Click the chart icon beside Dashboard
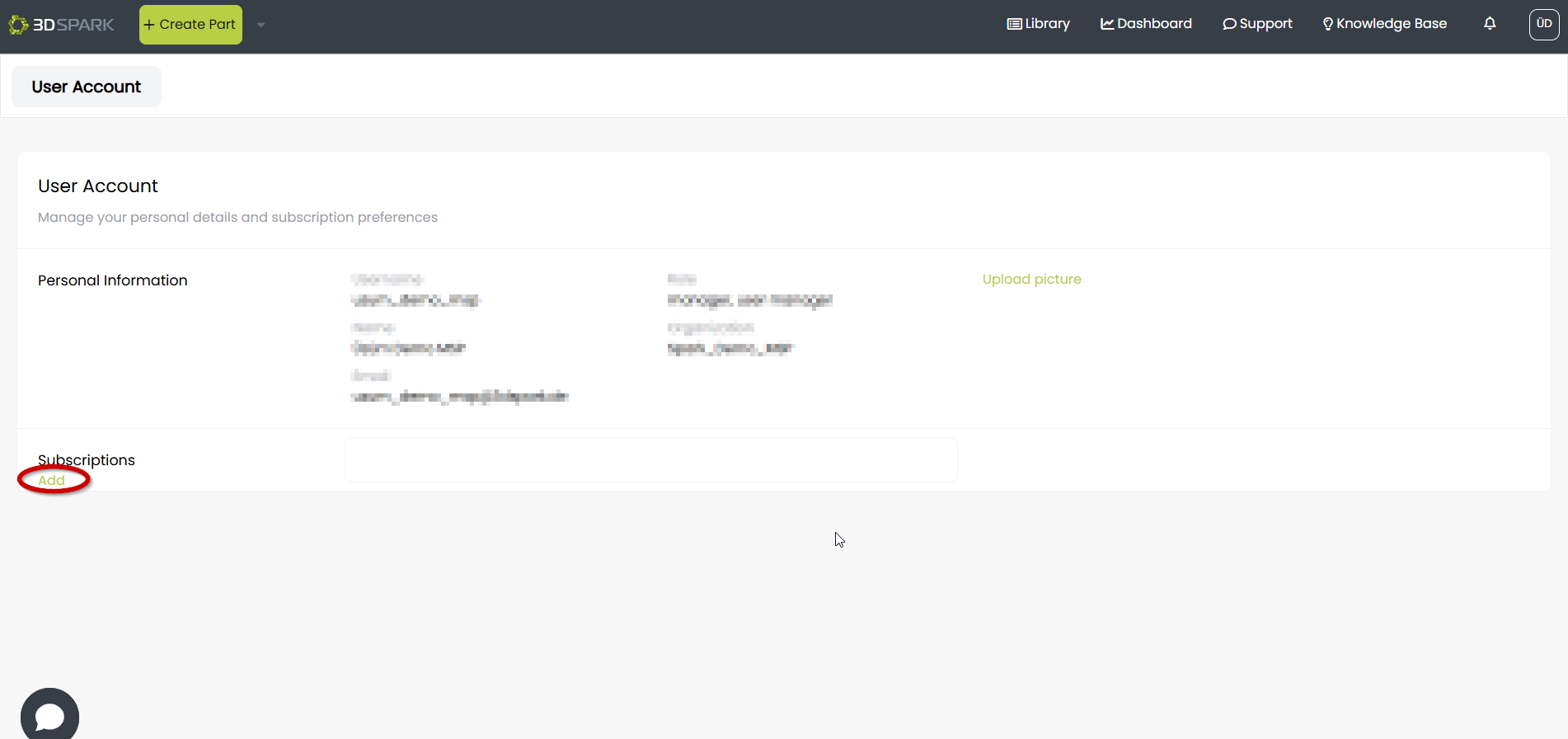The image size is (1568, 739). (x=1107, y=24)
